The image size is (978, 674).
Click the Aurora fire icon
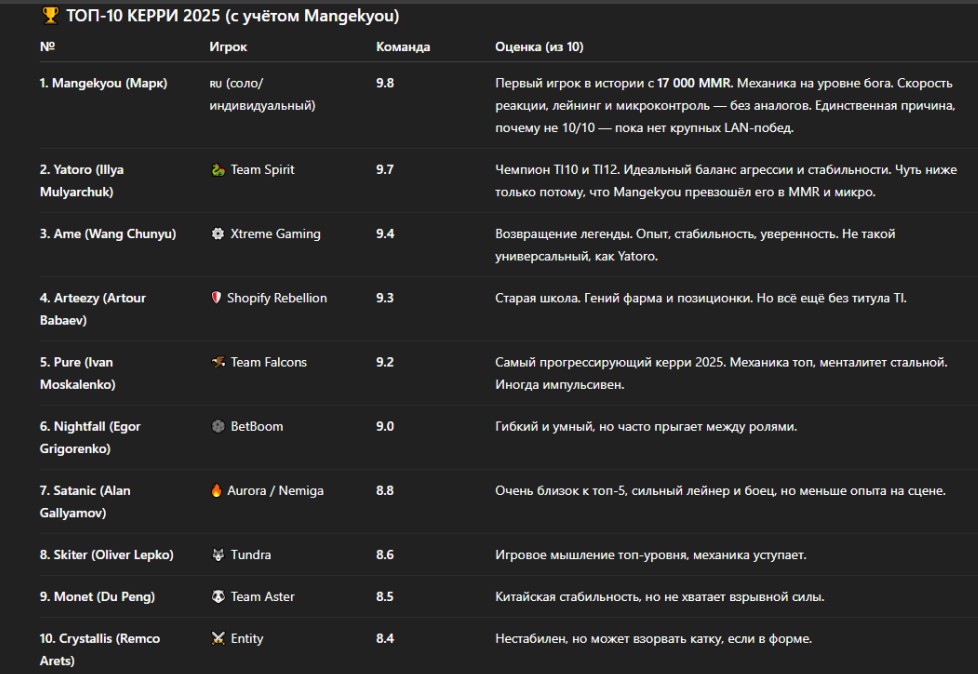pos(217,491)
